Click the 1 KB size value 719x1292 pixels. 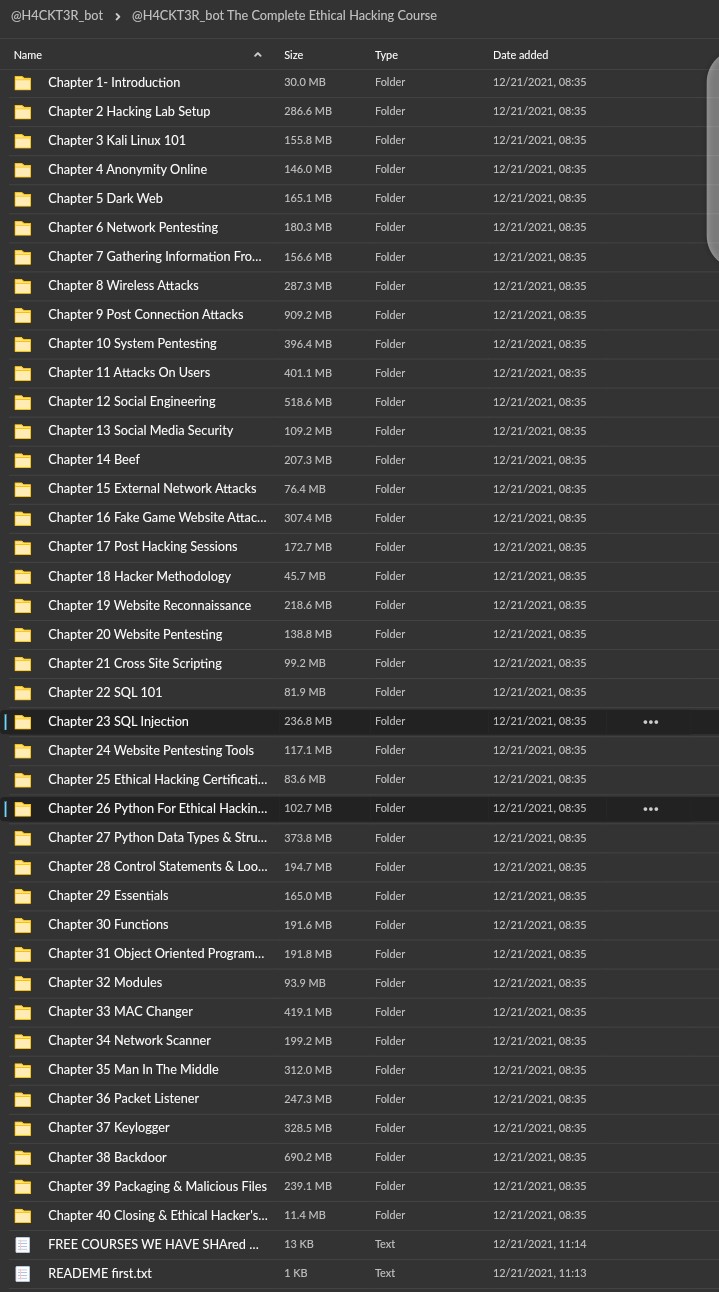coord(295,1274)
